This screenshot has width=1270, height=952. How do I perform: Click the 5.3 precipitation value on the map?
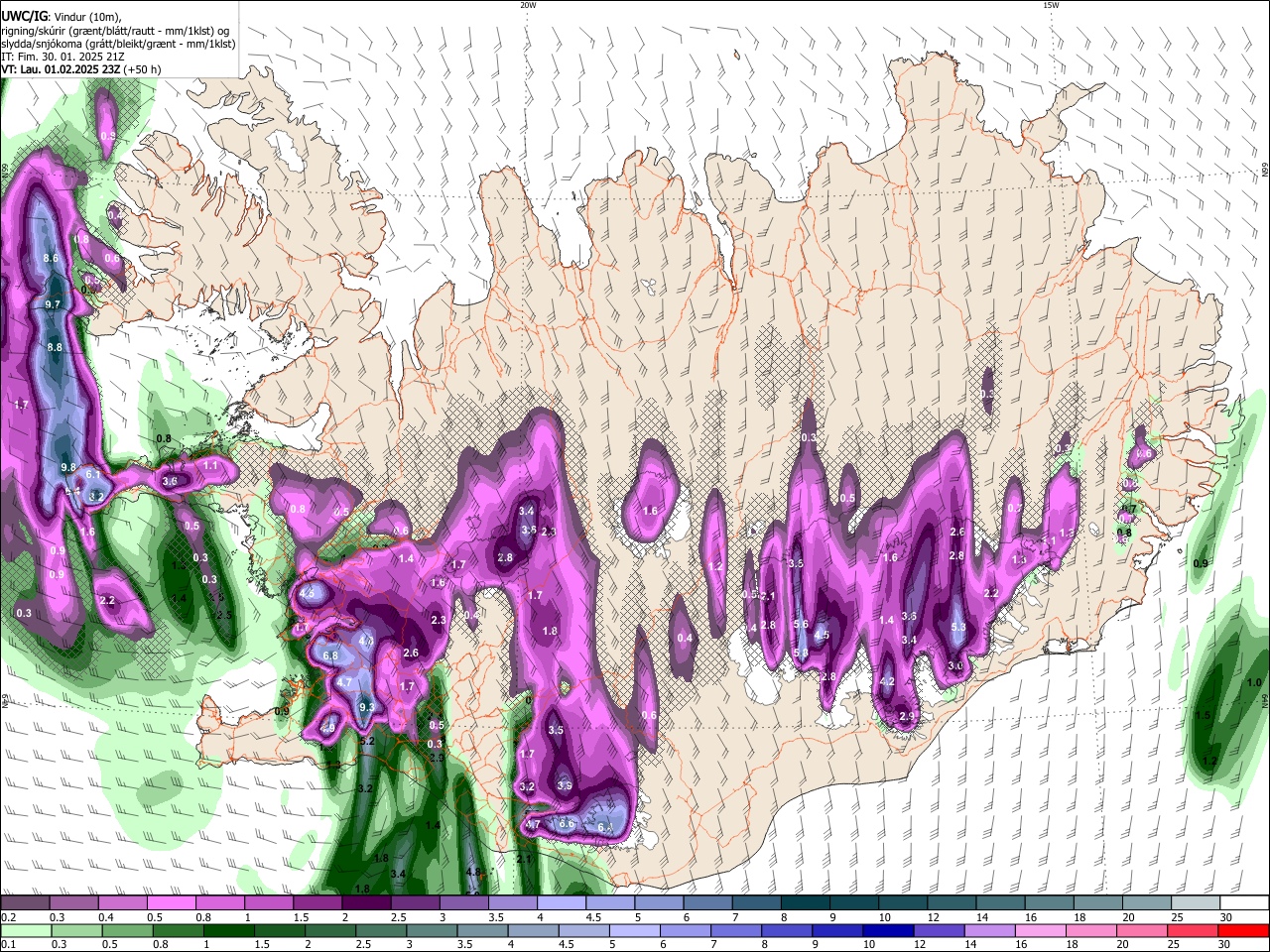[x=958, y=627]
